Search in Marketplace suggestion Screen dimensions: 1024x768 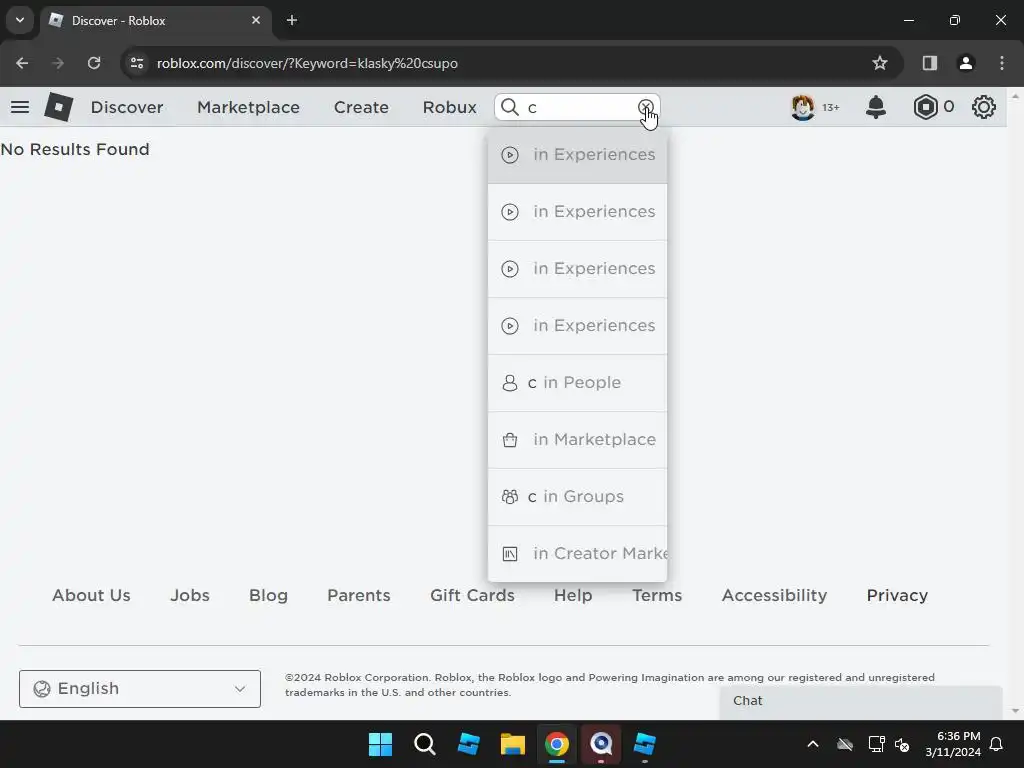(577, 440)
